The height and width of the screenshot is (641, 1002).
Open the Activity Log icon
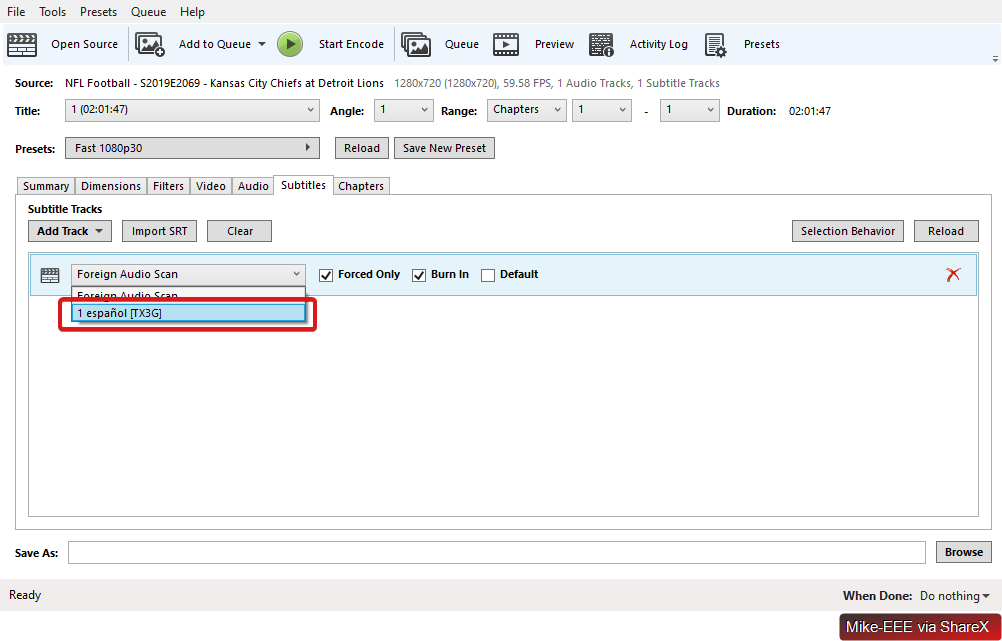601,44
